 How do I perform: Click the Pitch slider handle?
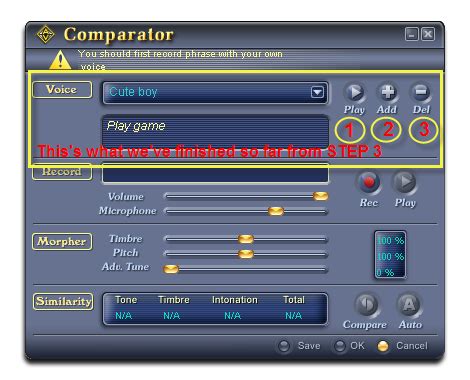(x=246, y=254)
